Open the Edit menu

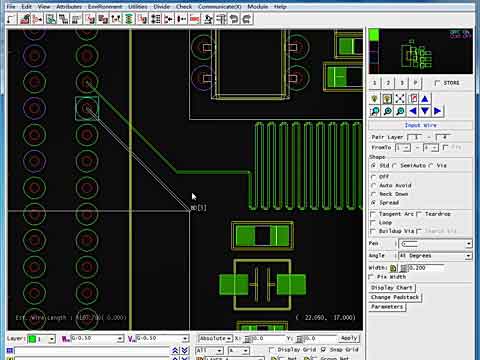click(27, 7)
